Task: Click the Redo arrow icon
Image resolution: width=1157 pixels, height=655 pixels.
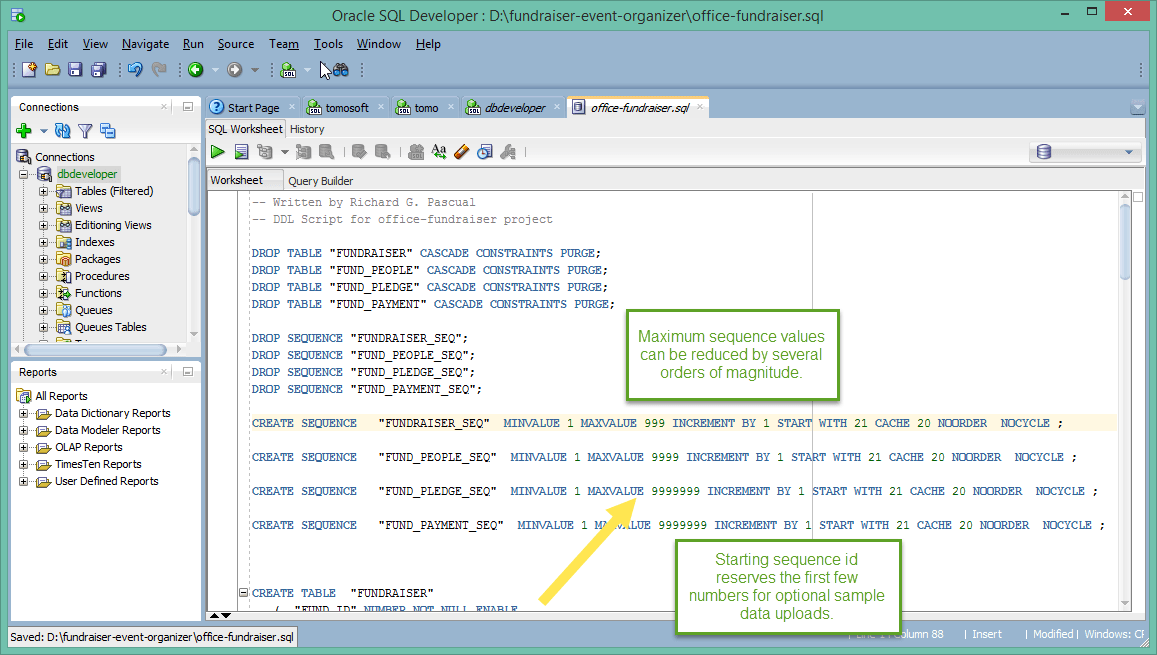Action: tap(159, 69)
